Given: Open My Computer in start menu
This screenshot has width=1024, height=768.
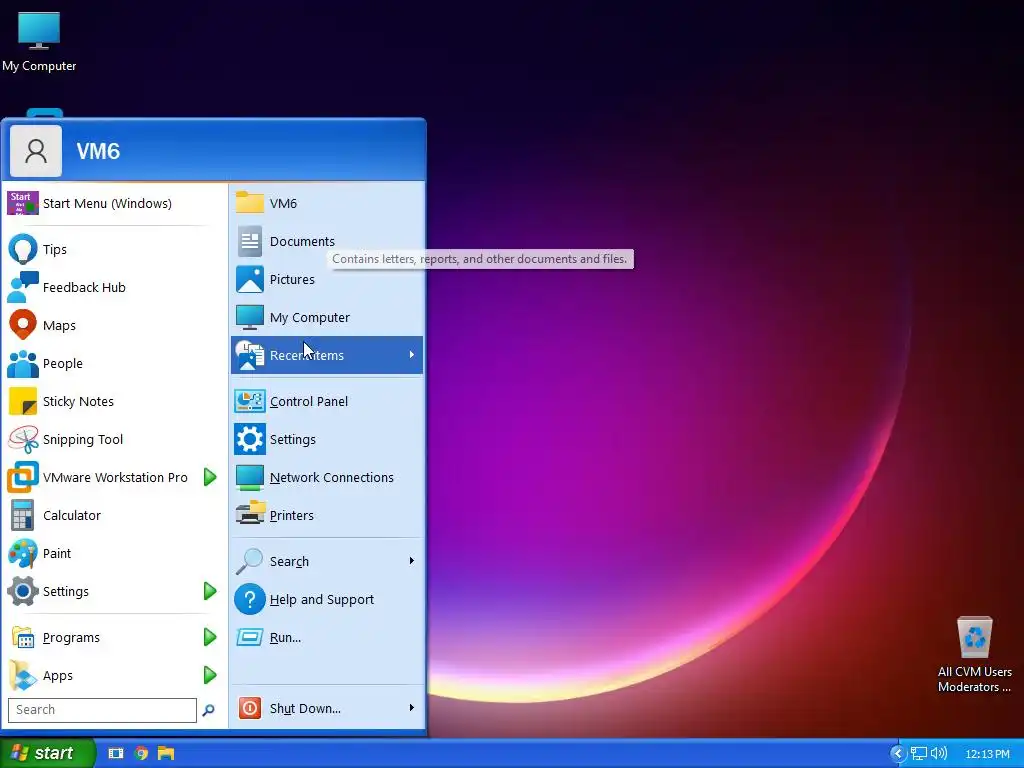Looking at the screenshot, I should 327,317.
